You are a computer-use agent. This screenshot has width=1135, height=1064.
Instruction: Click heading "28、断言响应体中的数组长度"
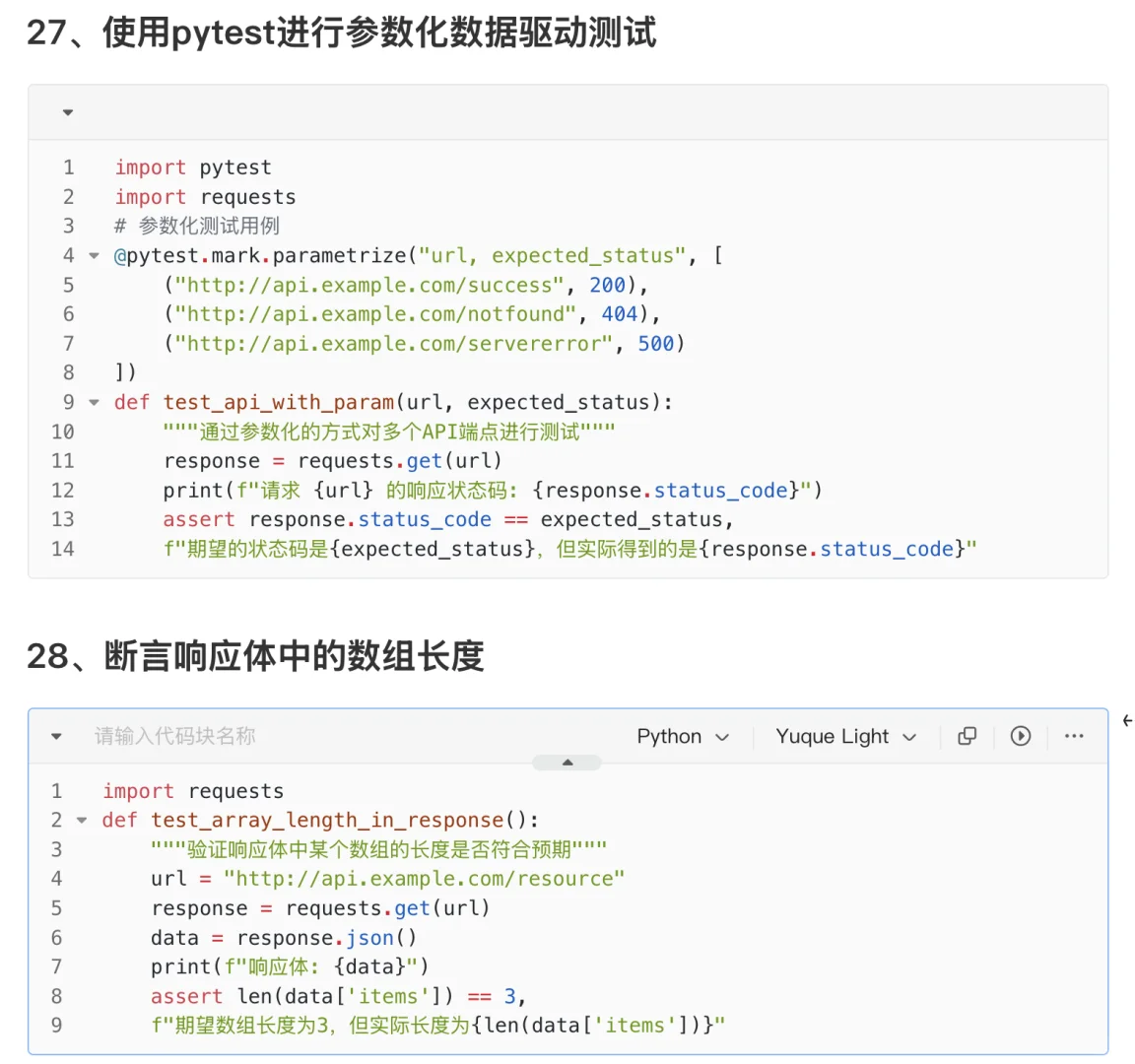pyautogui.click(x=255, y=656)
